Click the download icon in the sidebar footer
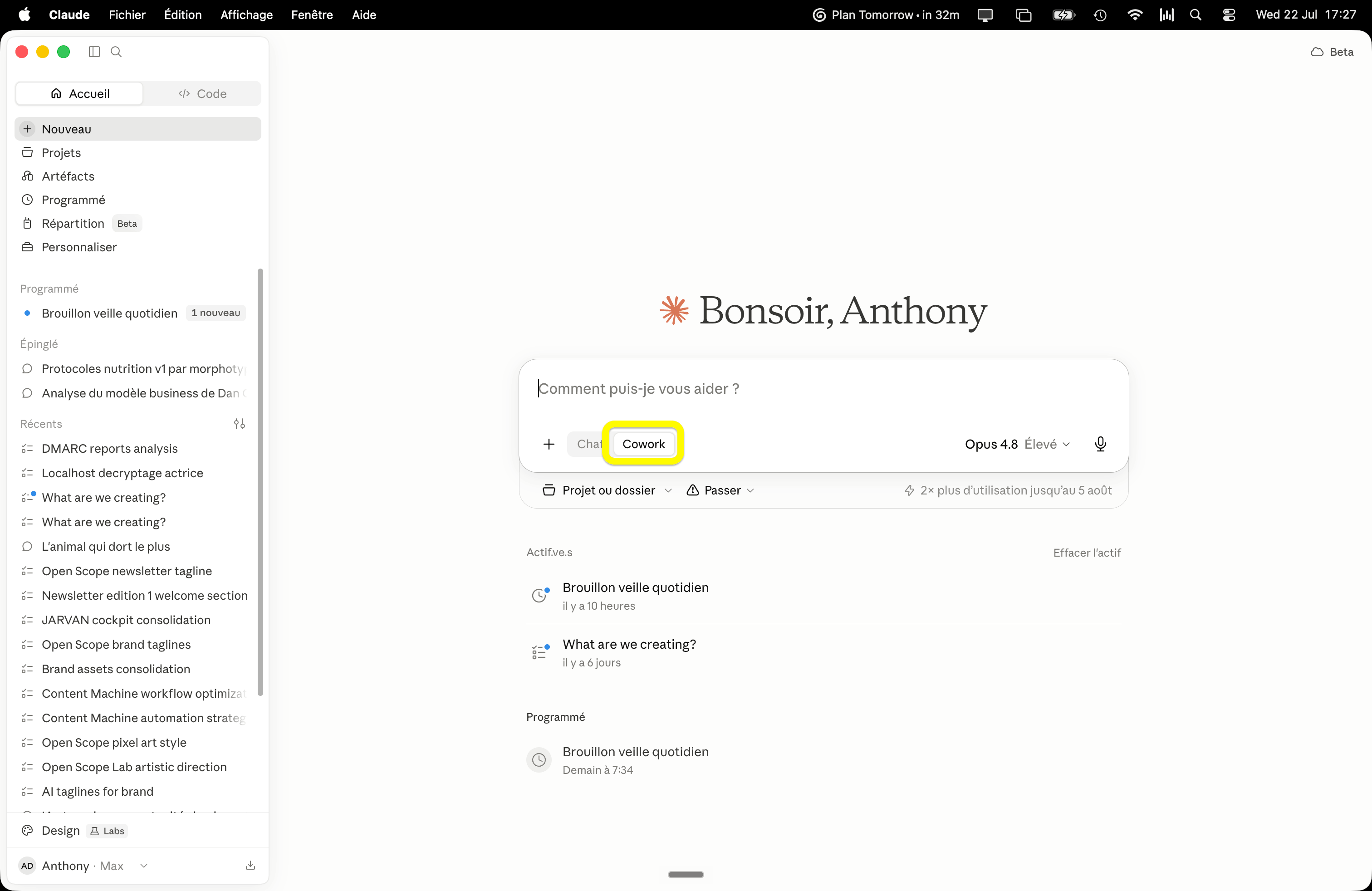The image size is (1372, 891). pos(250,866)
